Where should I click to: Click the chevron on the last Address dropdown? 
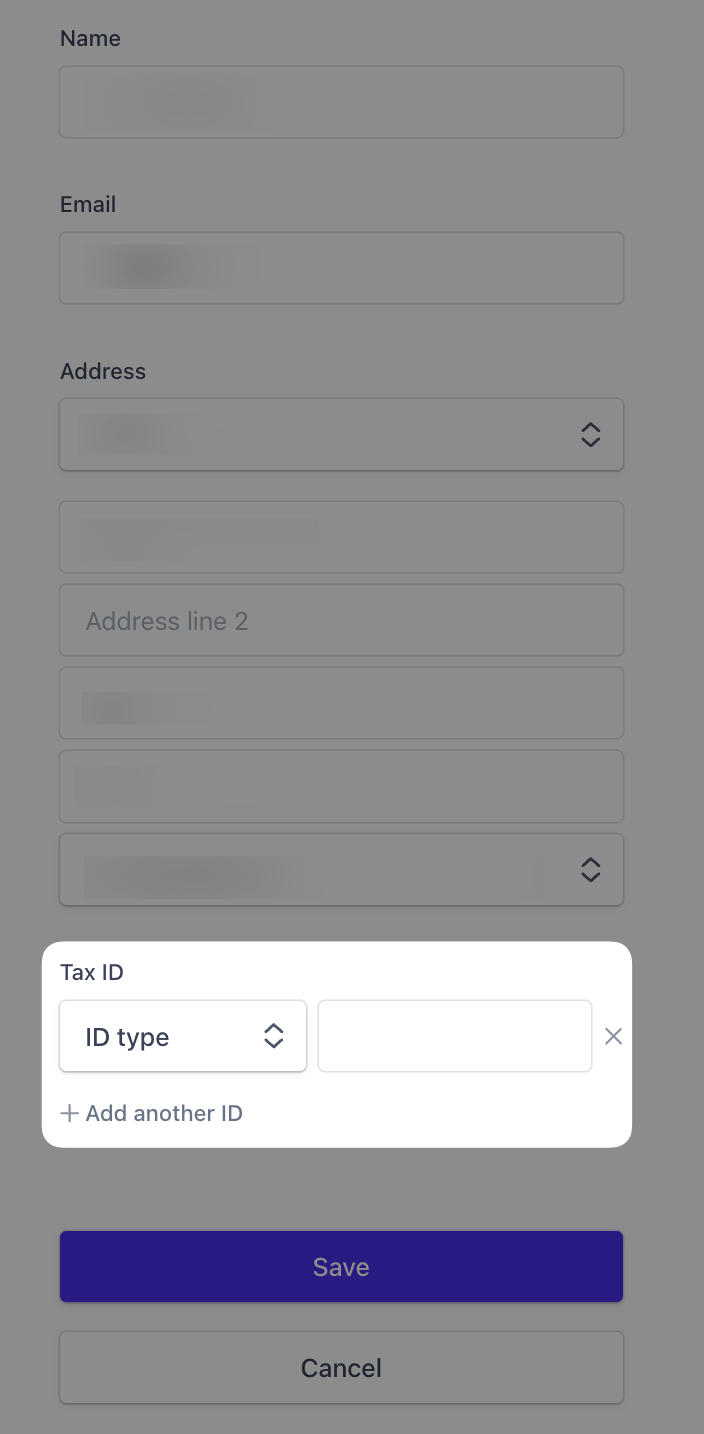click(x=590, y=870)
